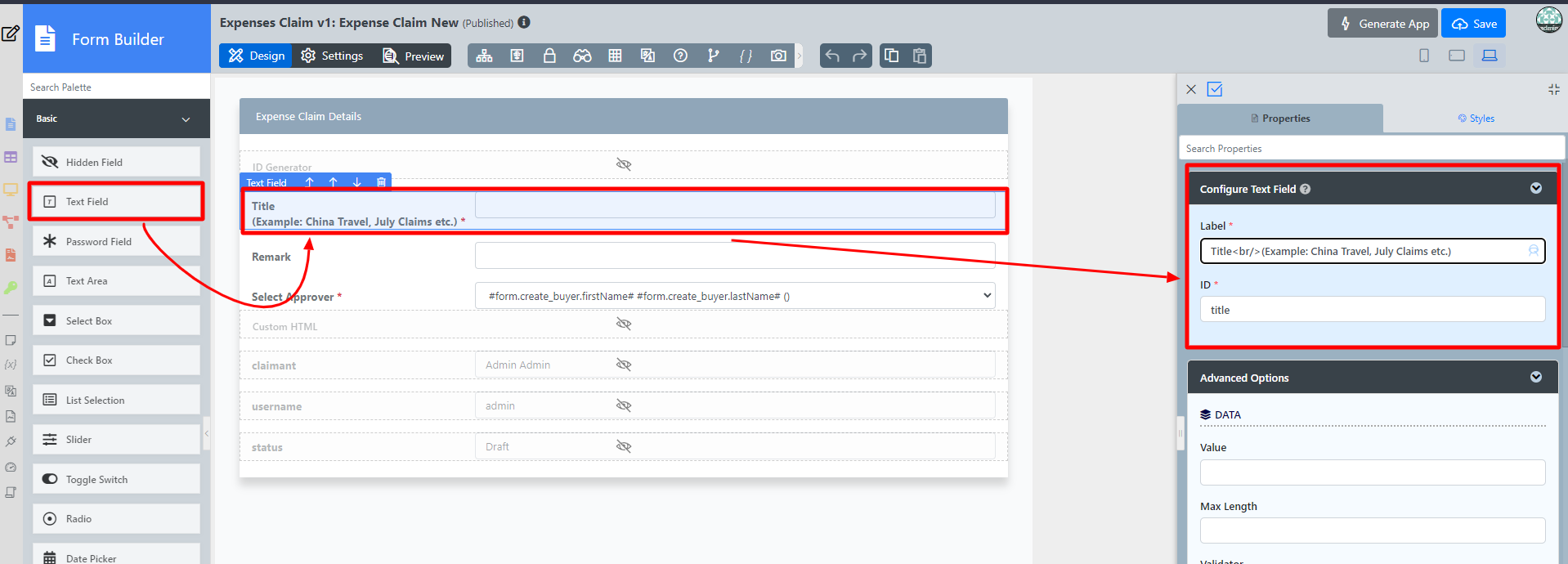Open the red process flow icon in sidebar
Image resolution: width=1568 pixels, height=564 pixels.
point(11,222)
